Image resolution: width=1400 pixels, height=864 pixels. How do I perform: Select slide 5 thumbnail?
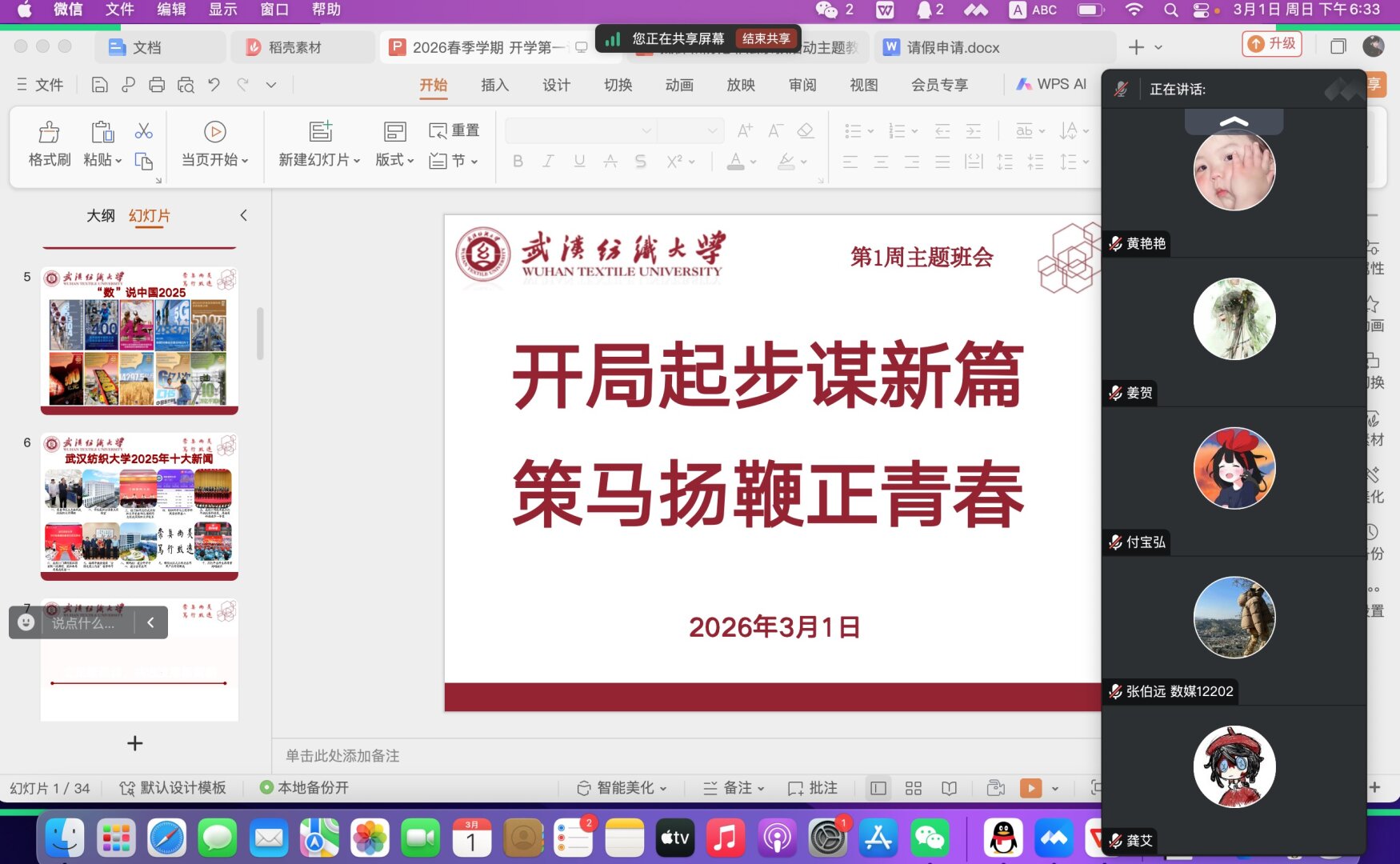point(139,342)
